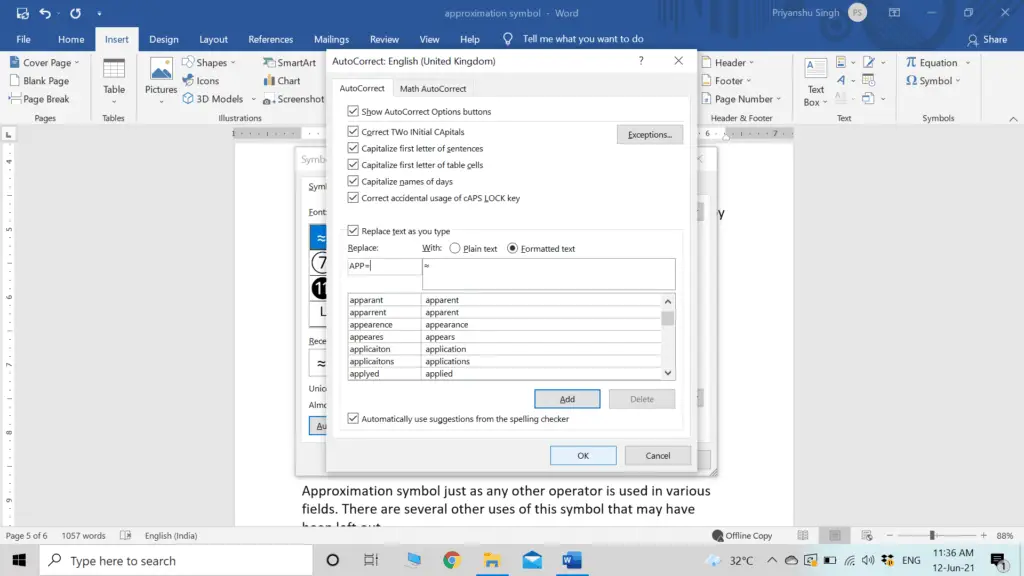Toggle Correct TWo INitial CApitals checkbox
Image resolution: width=1024 pixels, height=576 pixels.
[x=353, y=131]
